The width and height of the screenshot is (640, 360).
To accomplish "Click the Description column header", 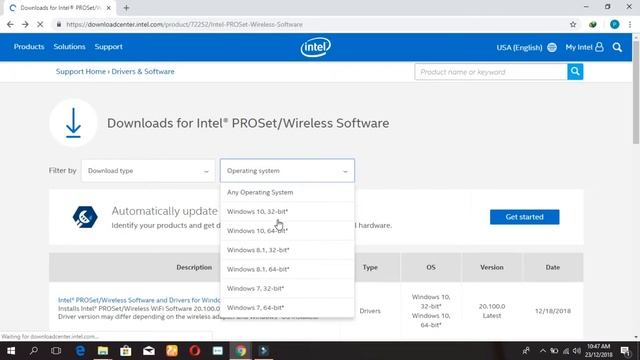I will 194,267.
